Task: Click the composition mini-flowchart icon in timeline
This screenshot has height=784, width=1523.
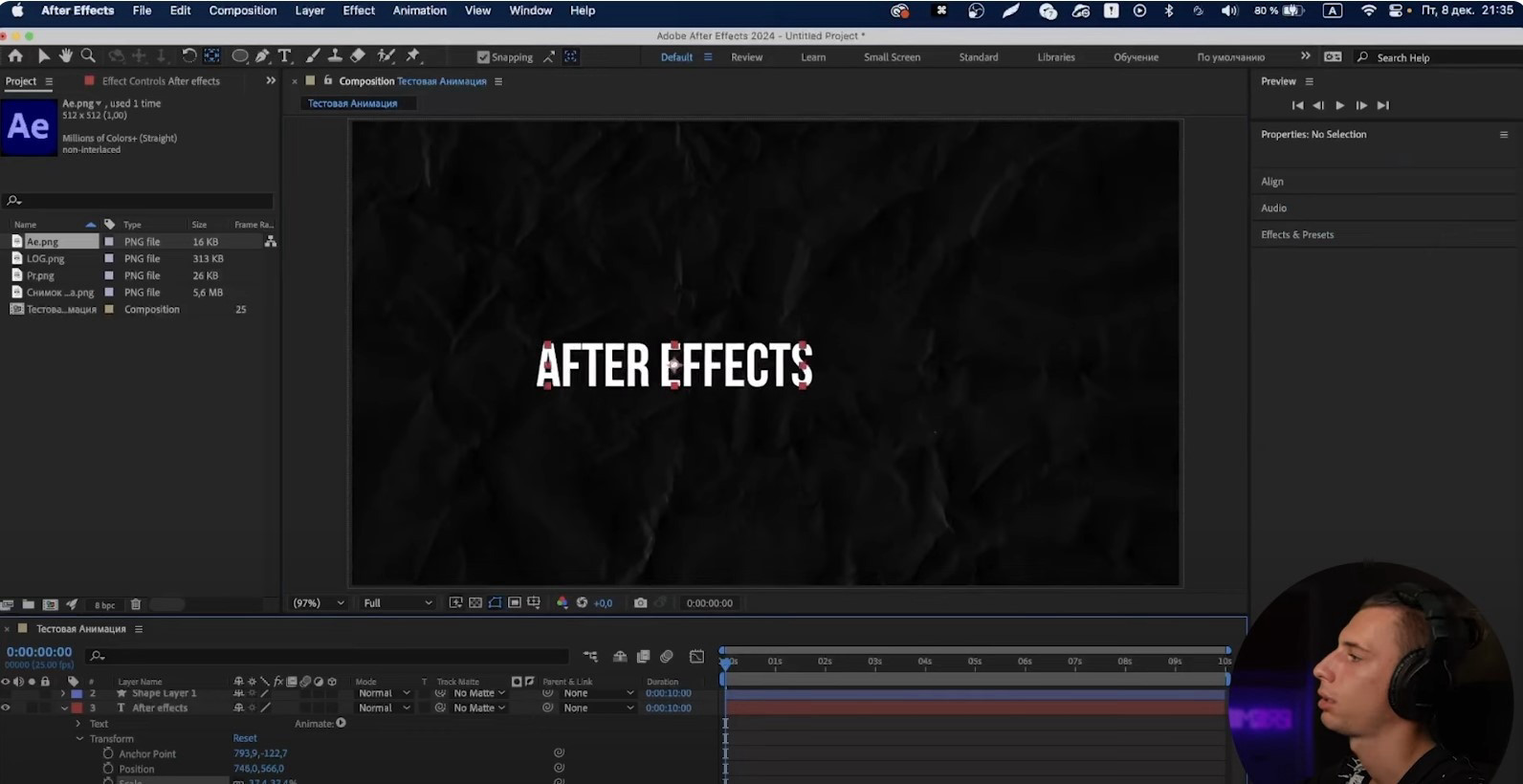Action: click(x=590, y=656)
